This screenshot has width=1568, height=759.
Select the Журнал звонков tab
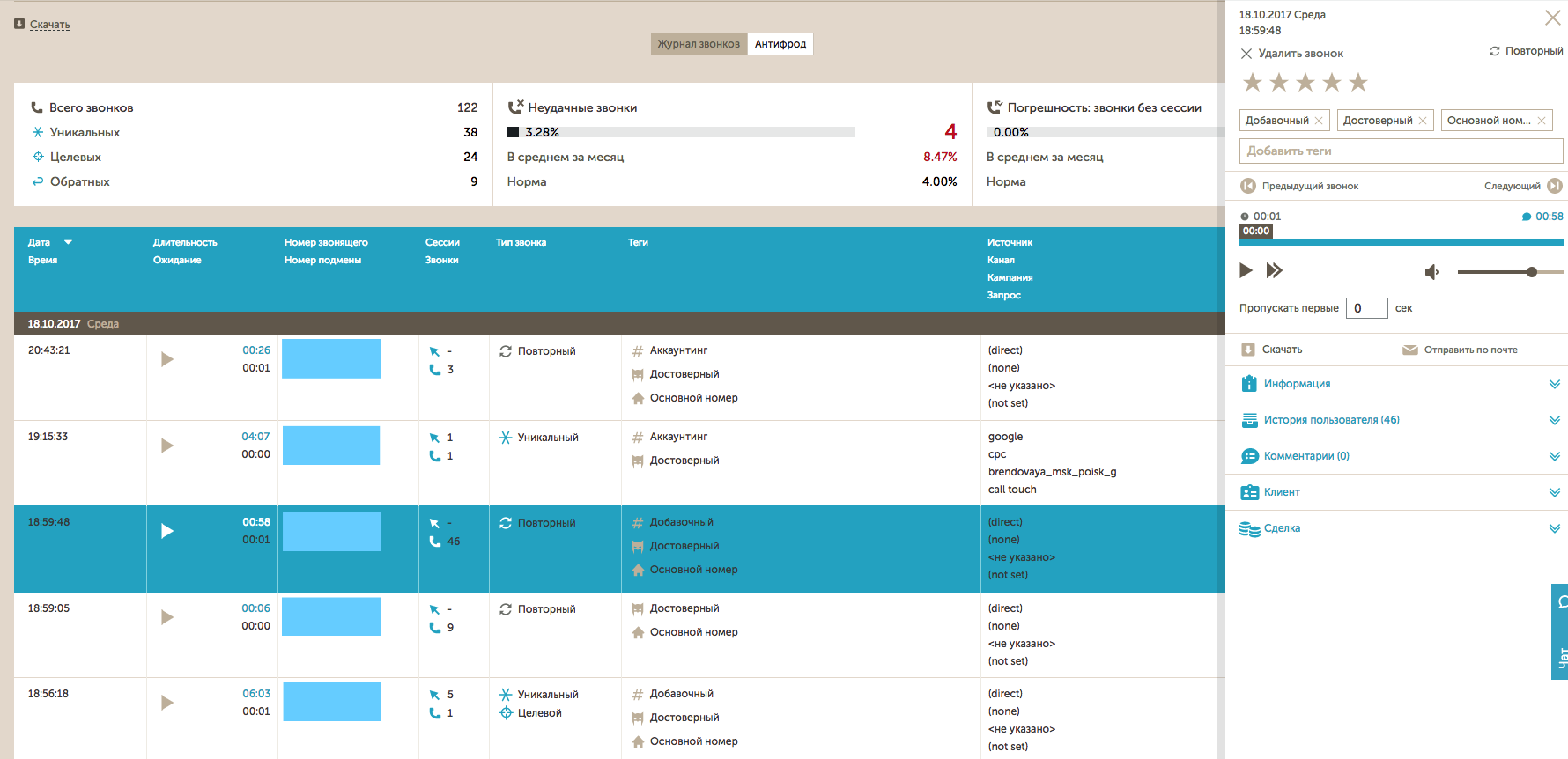tap(699, 44)
